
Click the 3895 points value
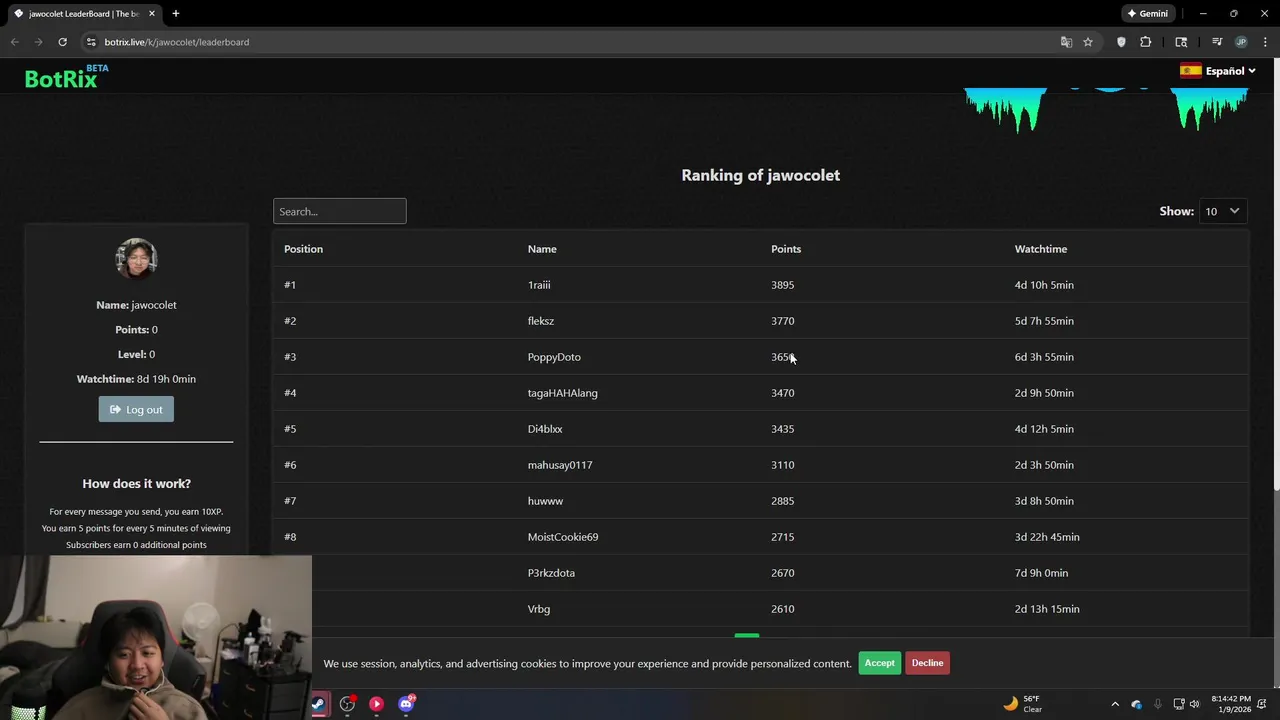click(782, 285)
